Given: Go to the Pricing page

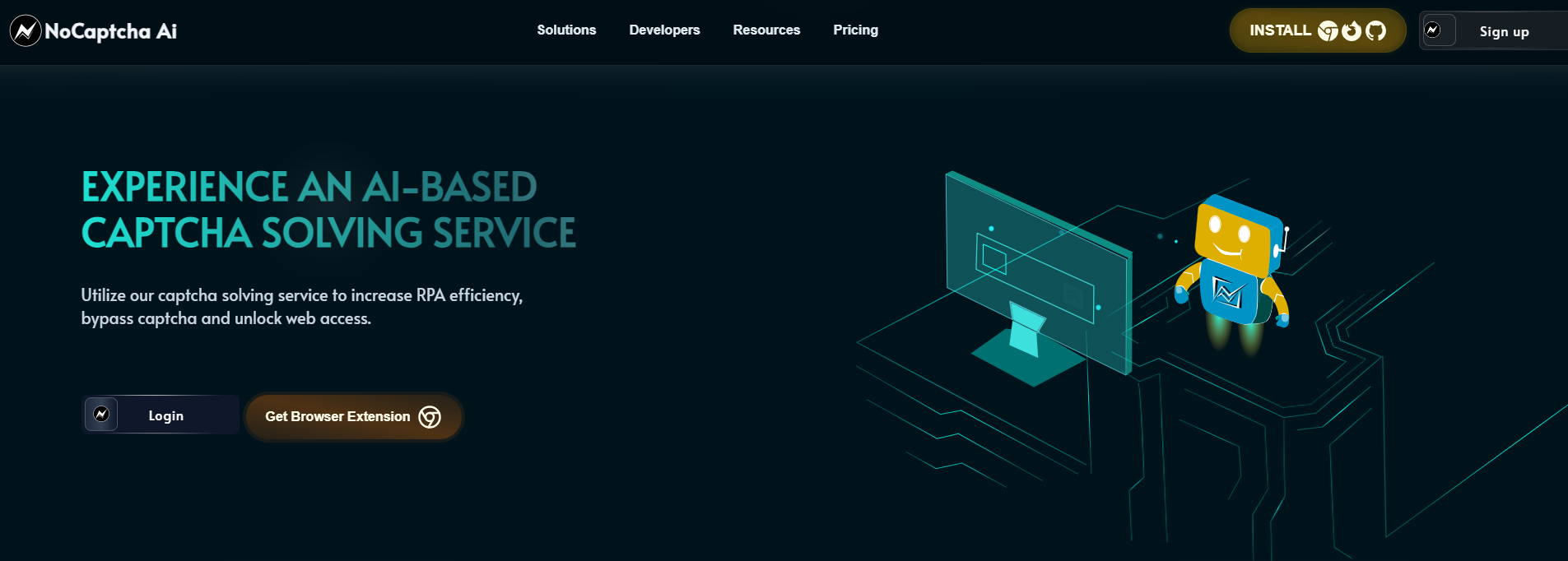Looking at the screenshot, I should (x=855, y=30).
